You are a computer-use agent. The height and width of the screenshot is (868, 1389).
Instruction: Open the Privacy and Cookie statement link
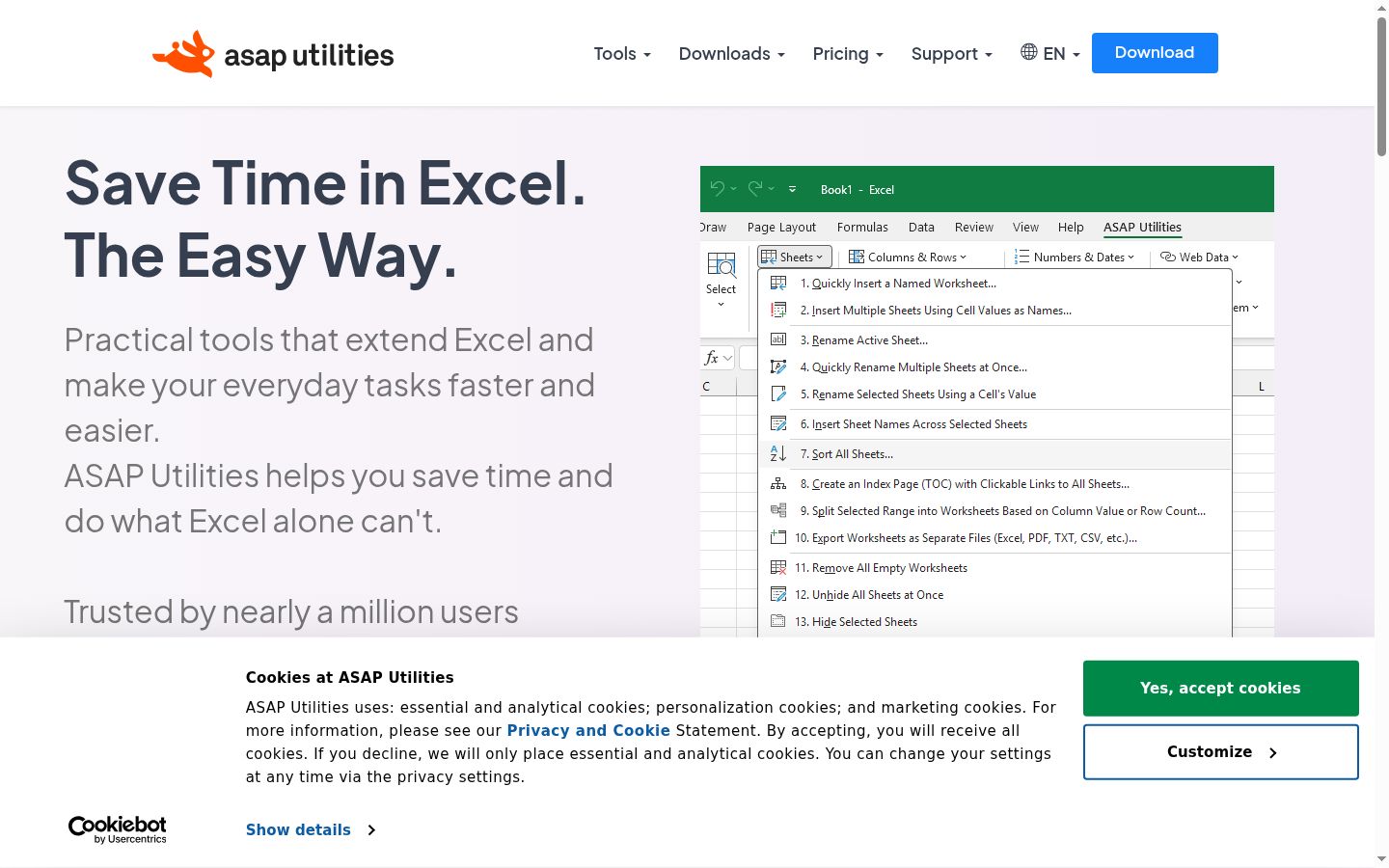588,731
